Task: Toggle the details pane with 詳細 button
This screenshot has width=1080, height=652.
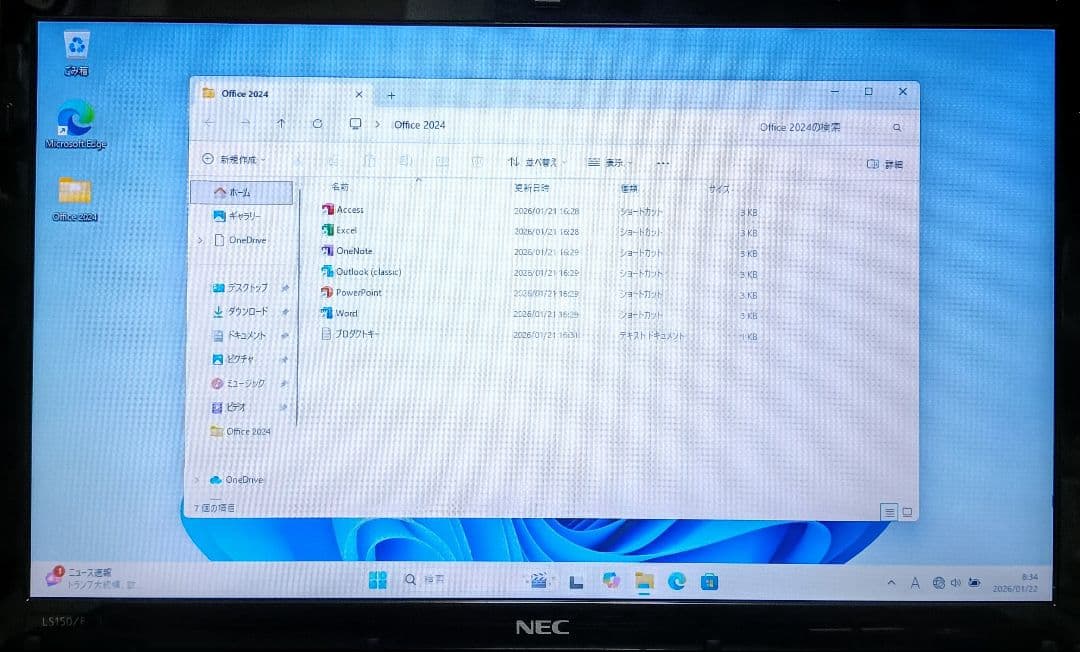Action: [x=884, y=161]
